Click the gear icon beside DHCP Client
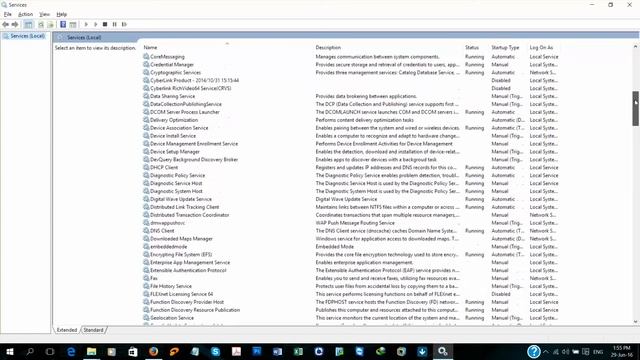Image resolution: width=640 pixels, height=360 pixels. pos(146,167)
